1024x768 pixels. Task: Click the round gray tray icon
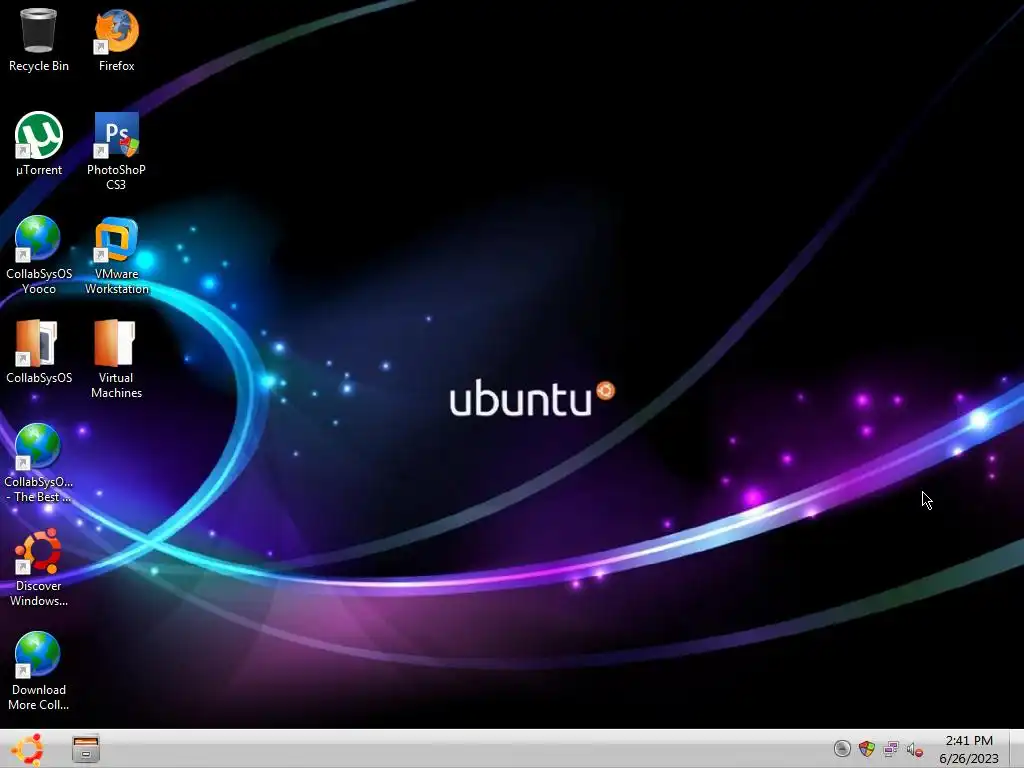pos(842,748)
